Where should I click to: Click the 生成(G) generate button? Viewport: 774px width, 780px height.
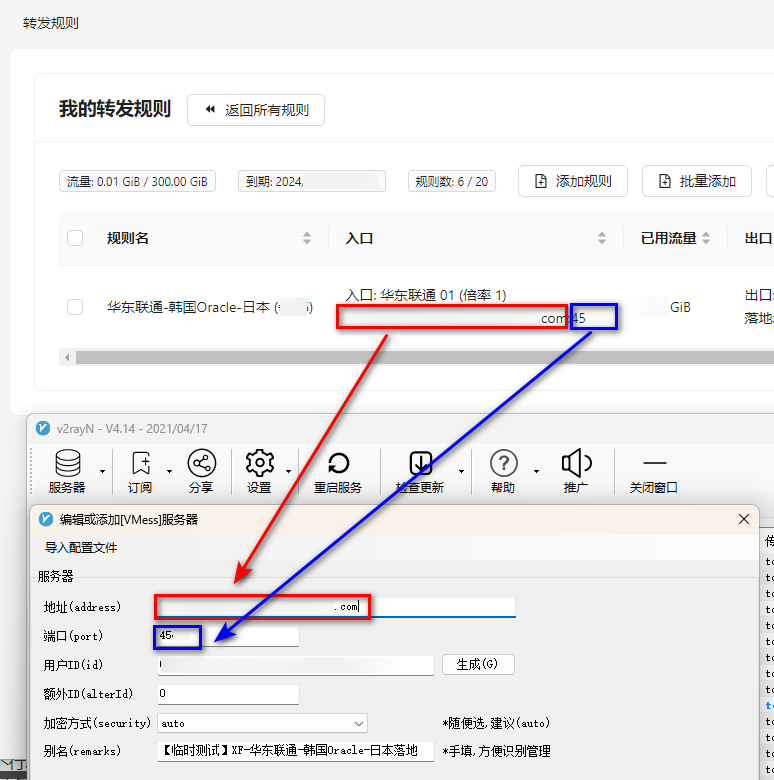pos(478,664)
